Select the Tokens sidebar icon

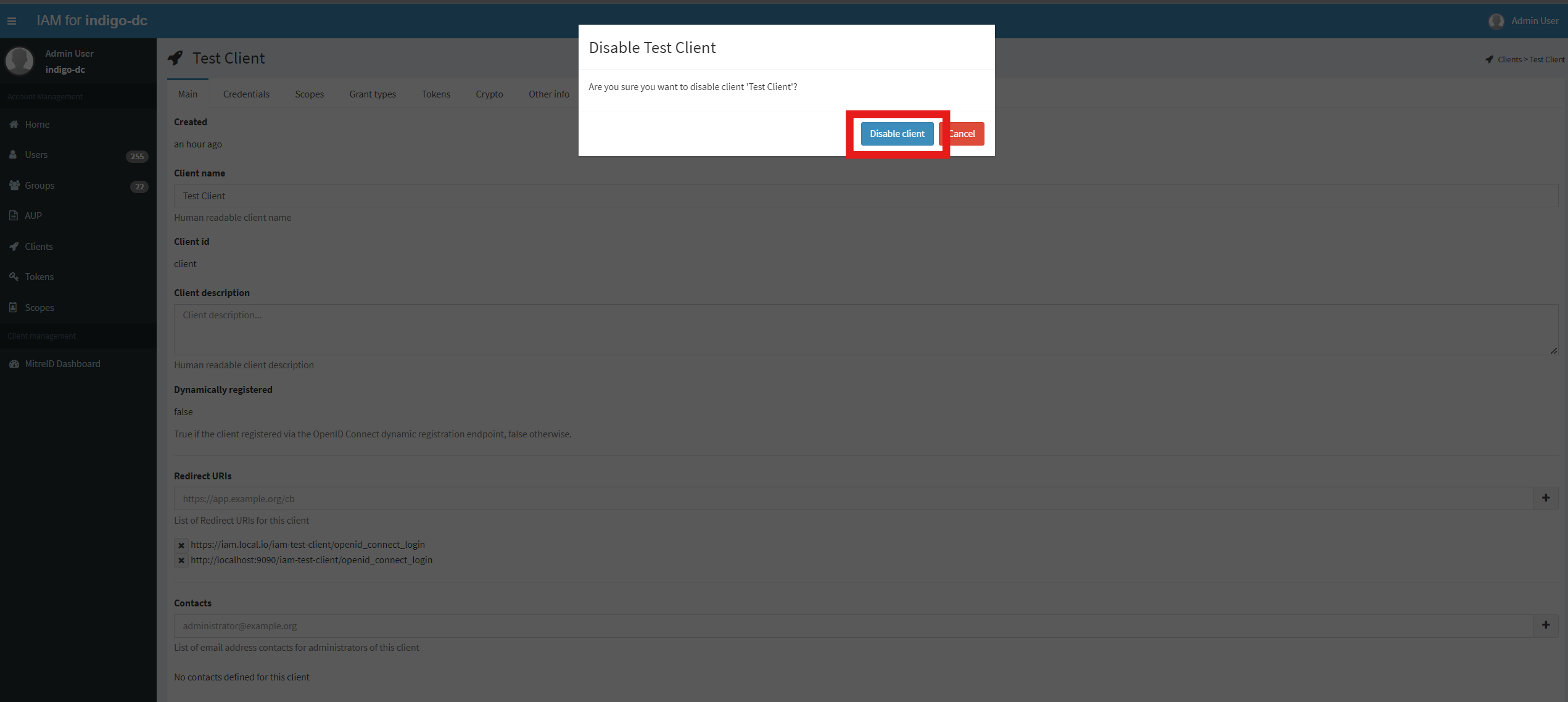(x=39, y=276)
